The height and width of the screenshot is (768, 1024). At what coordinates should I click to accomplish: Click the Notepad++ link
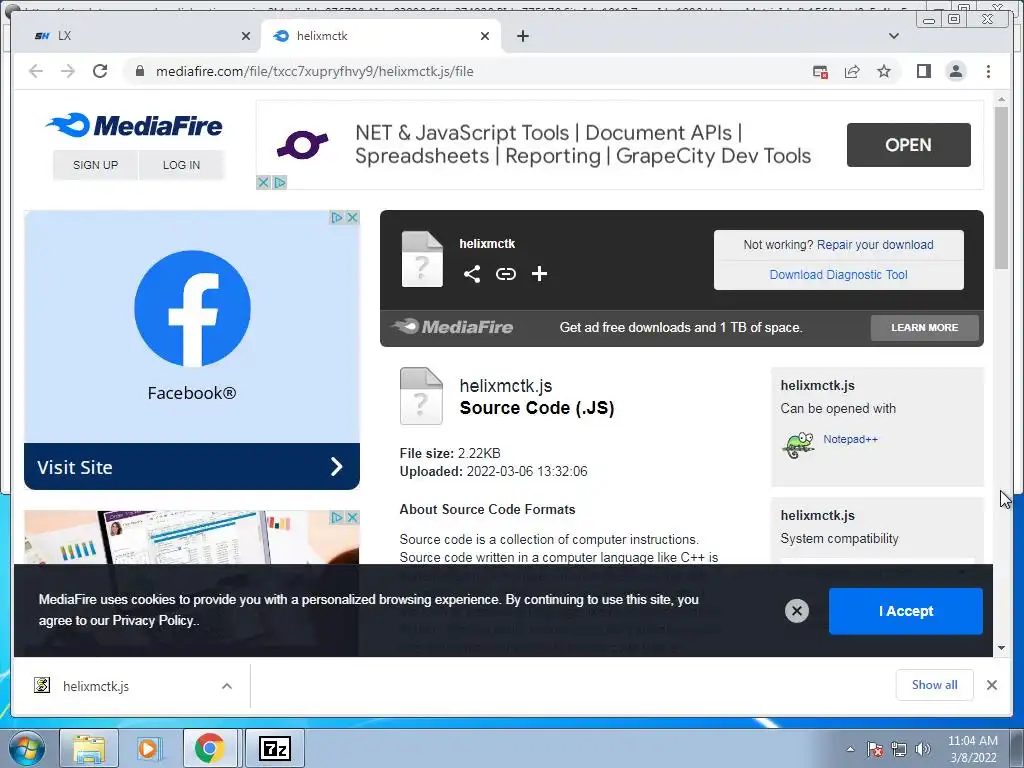850,440
